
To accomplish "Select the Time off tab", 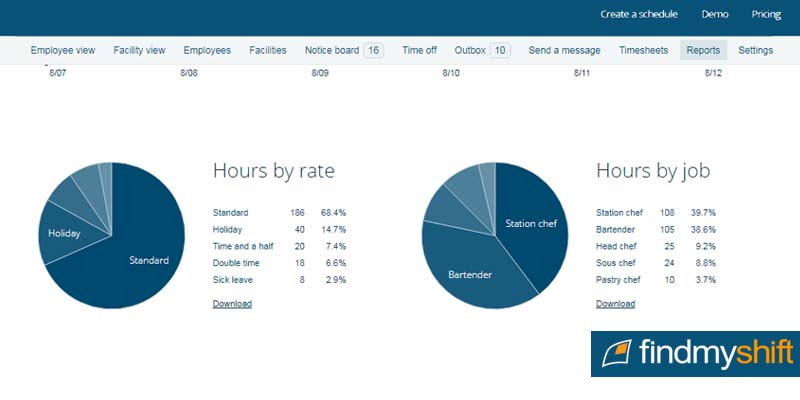I will pos(419,50).
